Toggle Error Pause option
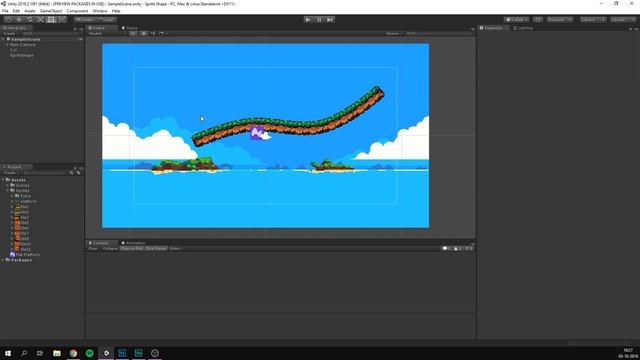Viewport: 640px width, 360px height. pyautogui.click(x=156, y=249)
